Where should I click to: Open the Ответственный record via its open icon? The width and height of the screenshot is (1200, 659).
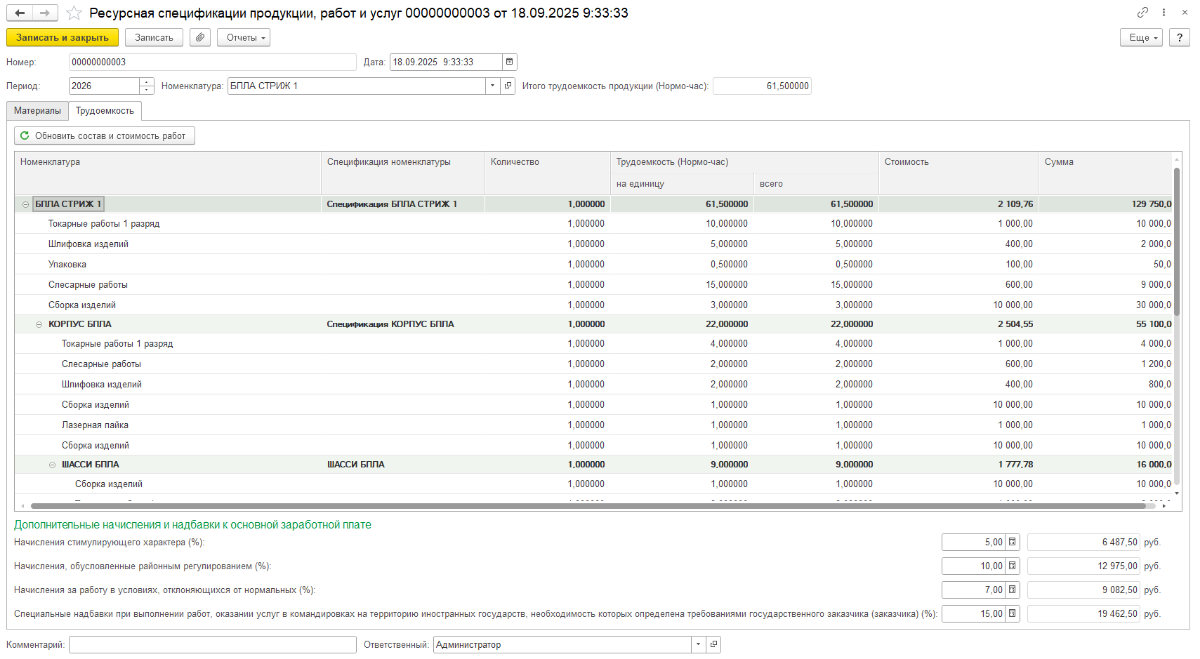[x=714, y=645]
